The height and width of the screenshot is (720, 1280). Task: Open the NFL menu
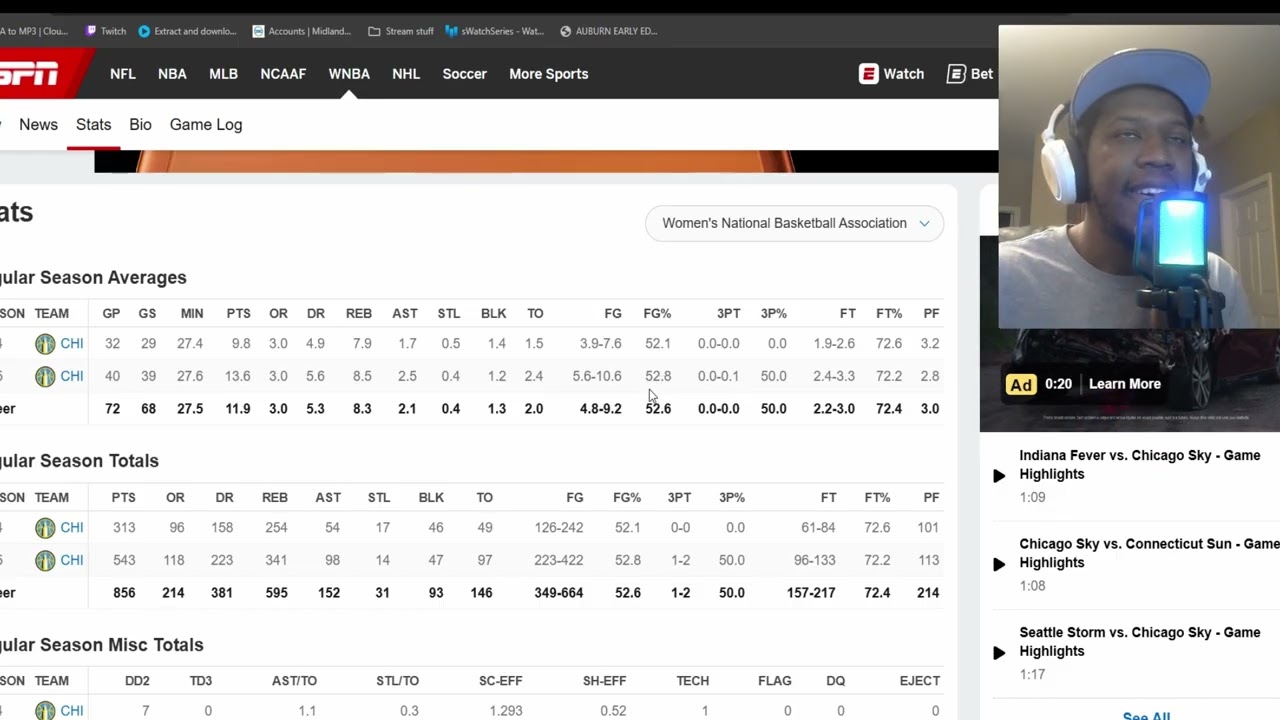[123, 74]
